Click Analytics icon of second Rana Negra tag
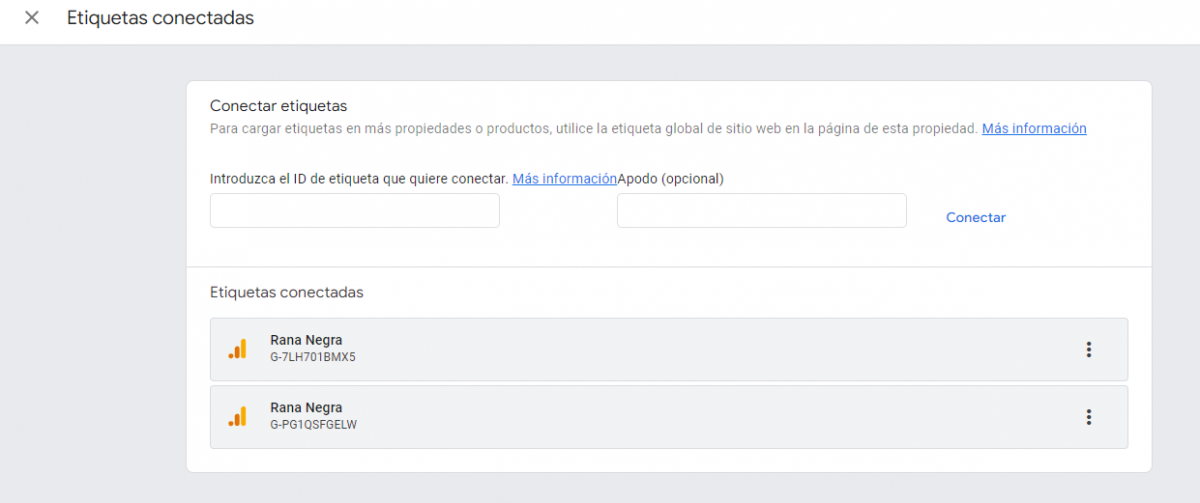 coord(237,417)
